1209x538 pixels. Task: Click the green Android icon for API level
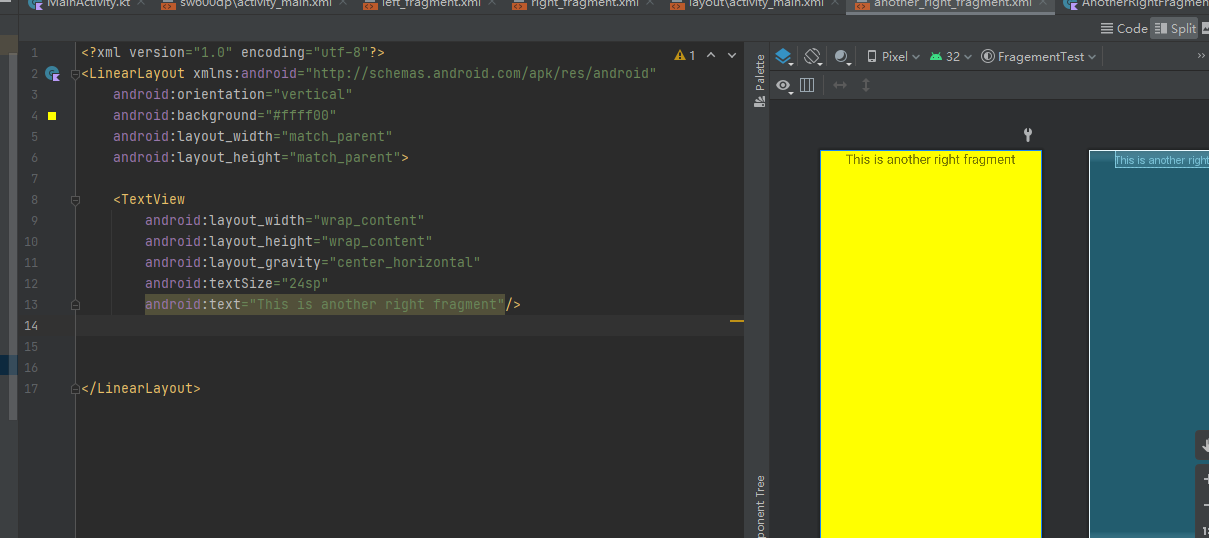936,57
